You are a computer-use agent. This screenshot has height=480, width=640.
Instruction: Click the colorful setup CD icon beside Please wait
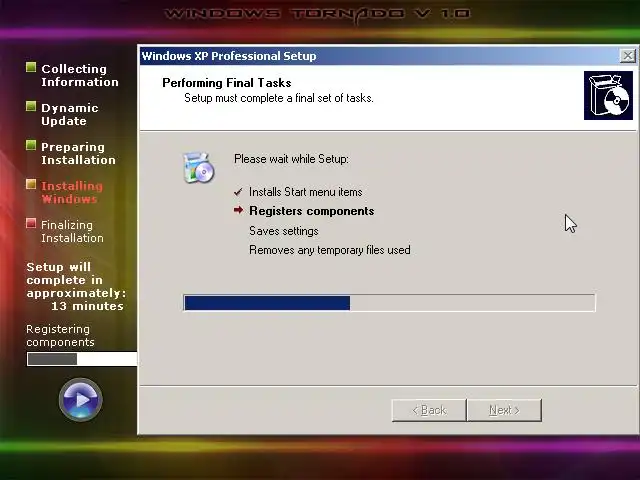[x=198, y=167]
